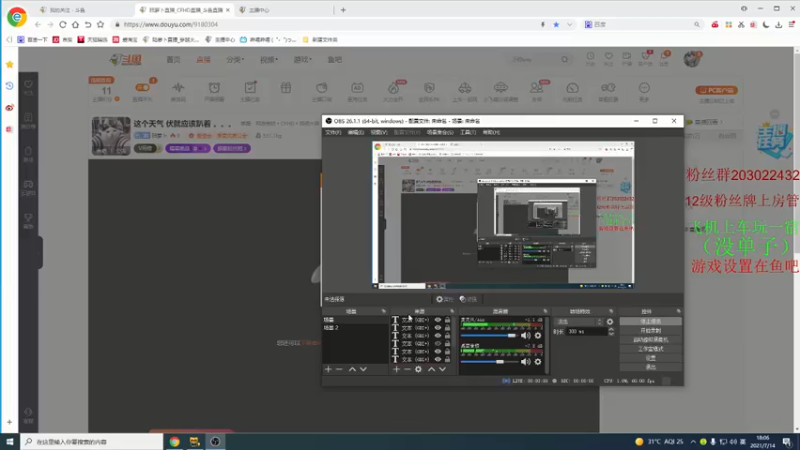This screenshot has height=450, width=800.
Task: Move source up in OBS Sources panel
Action: coord(431,369)
